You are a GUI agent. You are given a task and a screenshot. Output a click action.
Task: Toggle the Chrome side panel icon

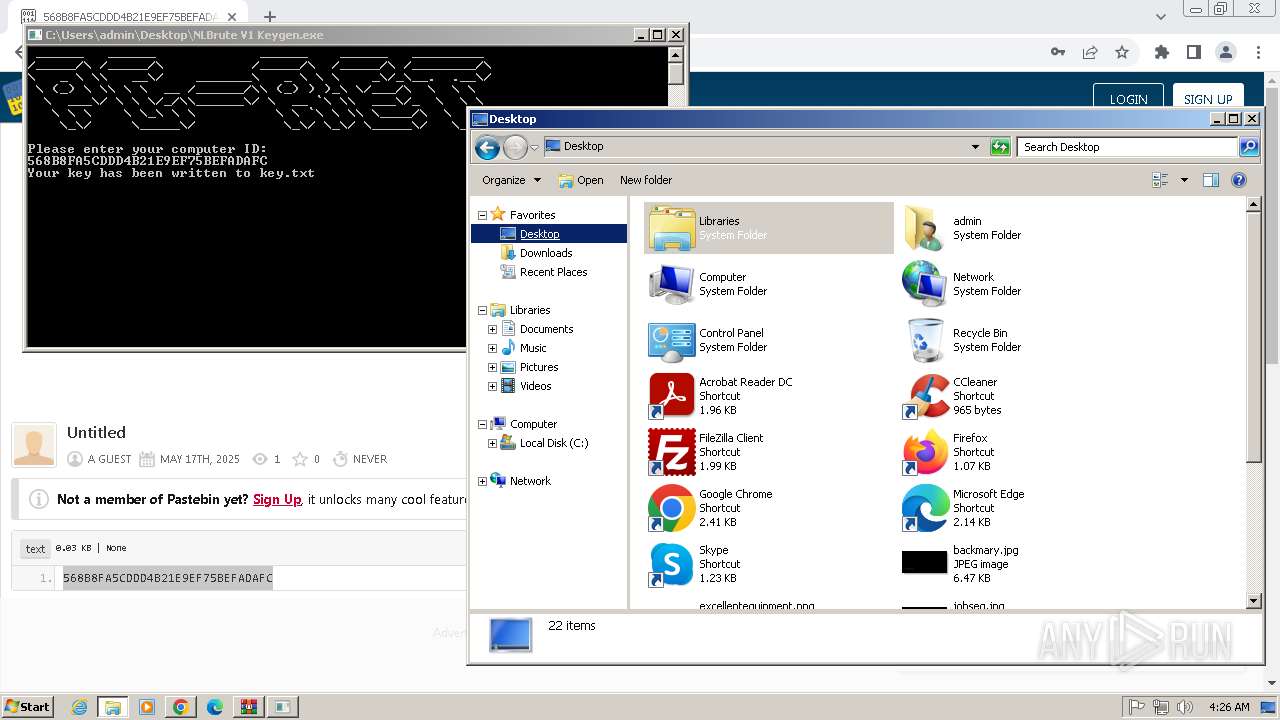pos(1193,52)
